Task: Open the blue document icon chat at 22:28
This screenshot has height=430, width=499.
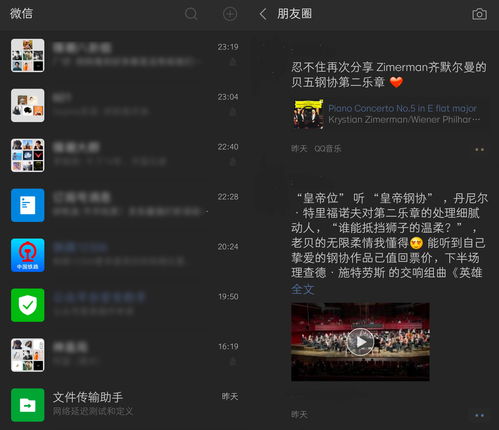Action: tap(125, 205)
